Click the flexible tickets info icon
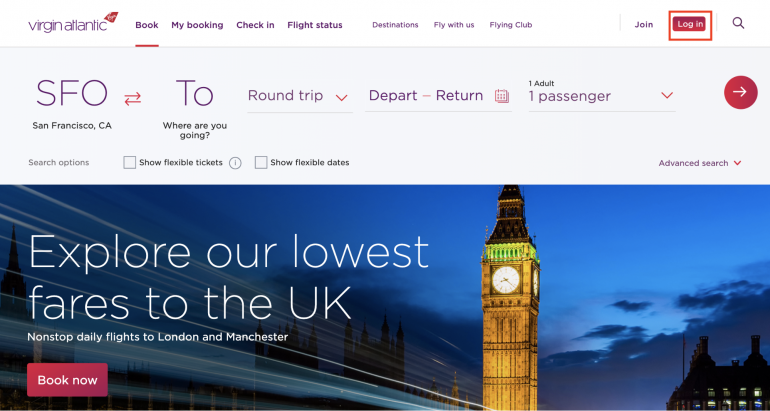Screen dimensions: 770x411 235,163
